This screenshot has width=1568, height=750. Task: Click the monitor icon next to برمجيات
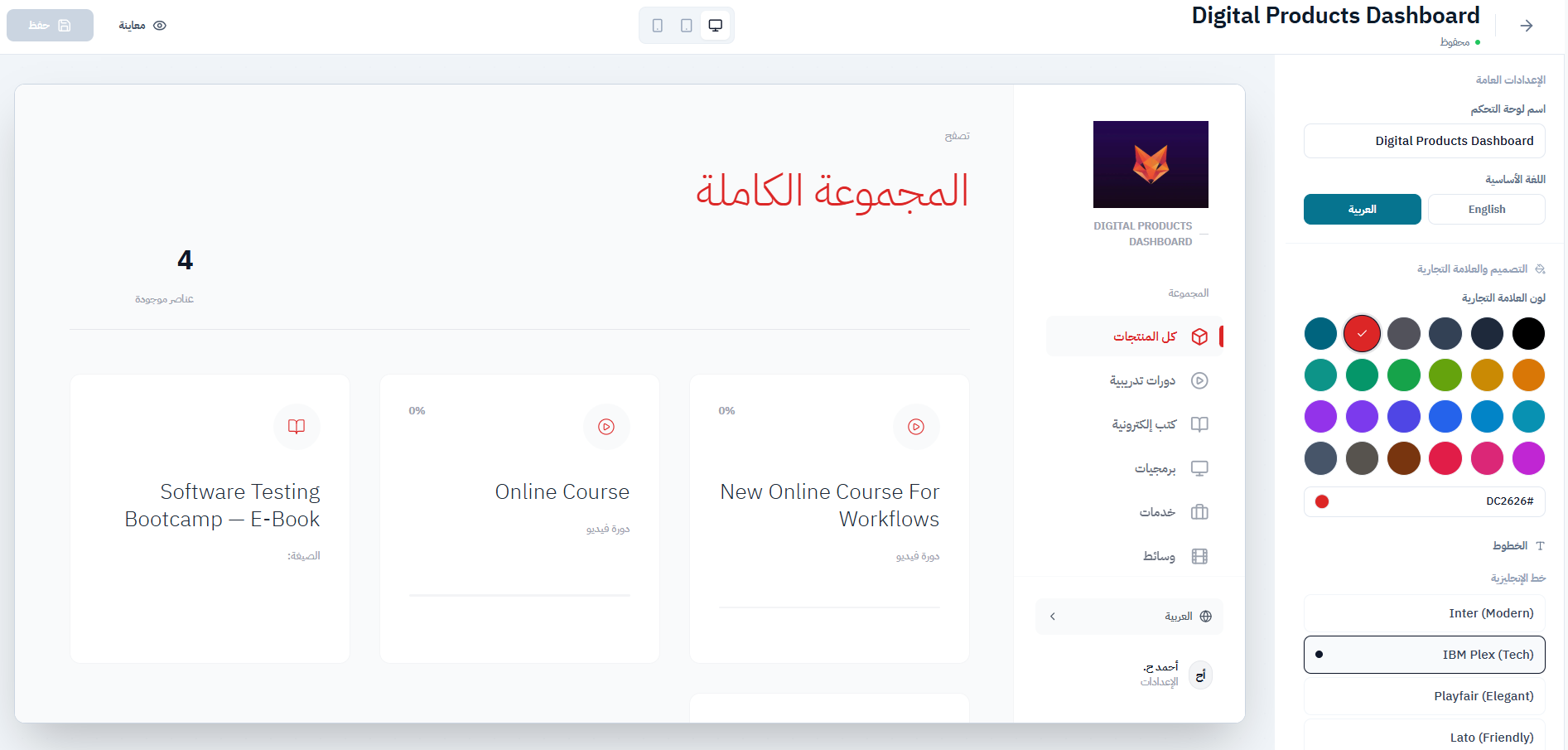pyautogui.click(x=1199, y=468)
